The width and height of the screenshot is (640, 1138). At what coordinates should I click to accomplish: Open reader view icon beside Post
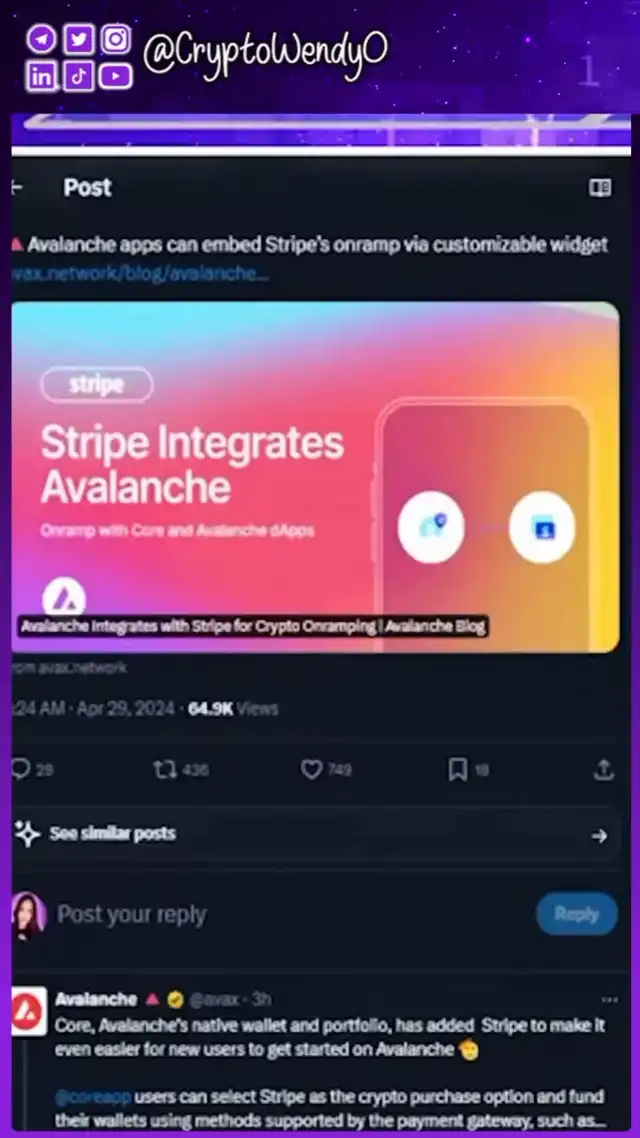click(x=600, y=188)
